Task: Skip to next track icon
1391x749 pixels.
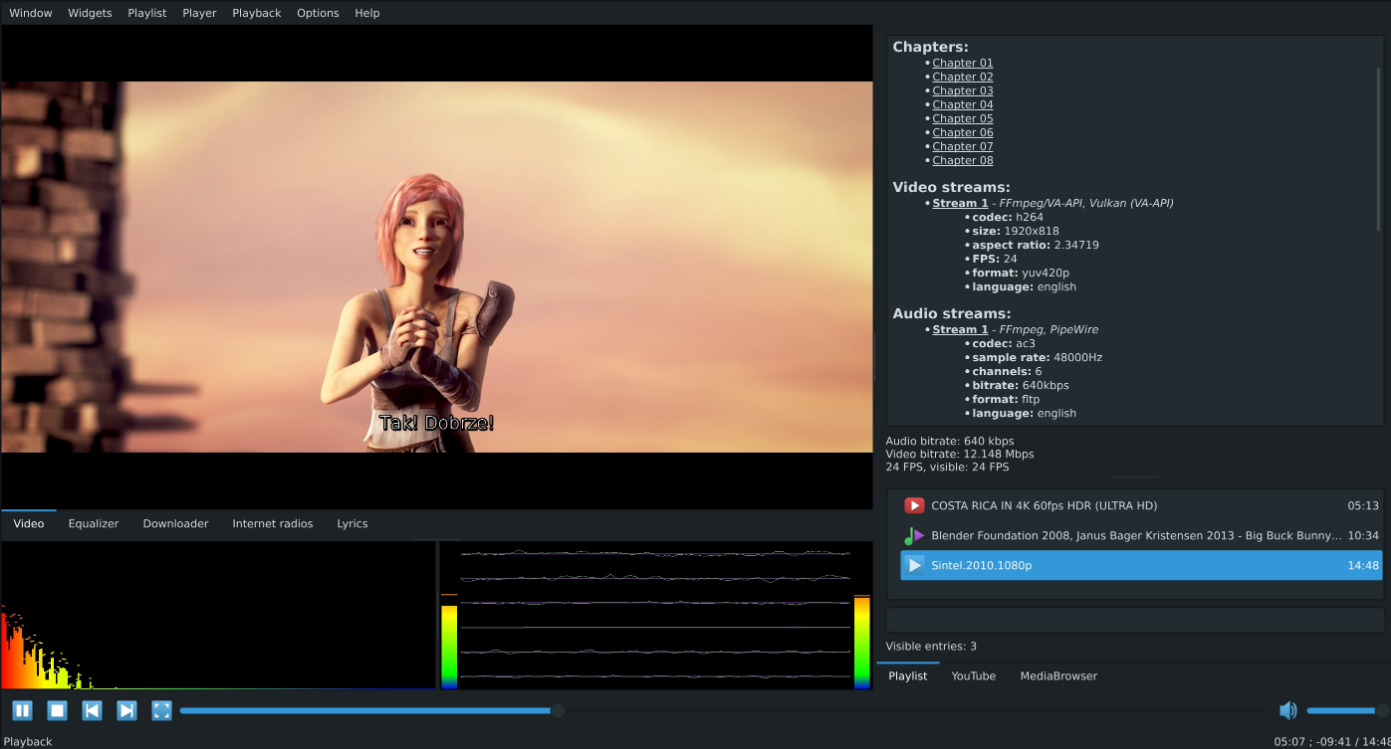Action: (x=126, y=710)
